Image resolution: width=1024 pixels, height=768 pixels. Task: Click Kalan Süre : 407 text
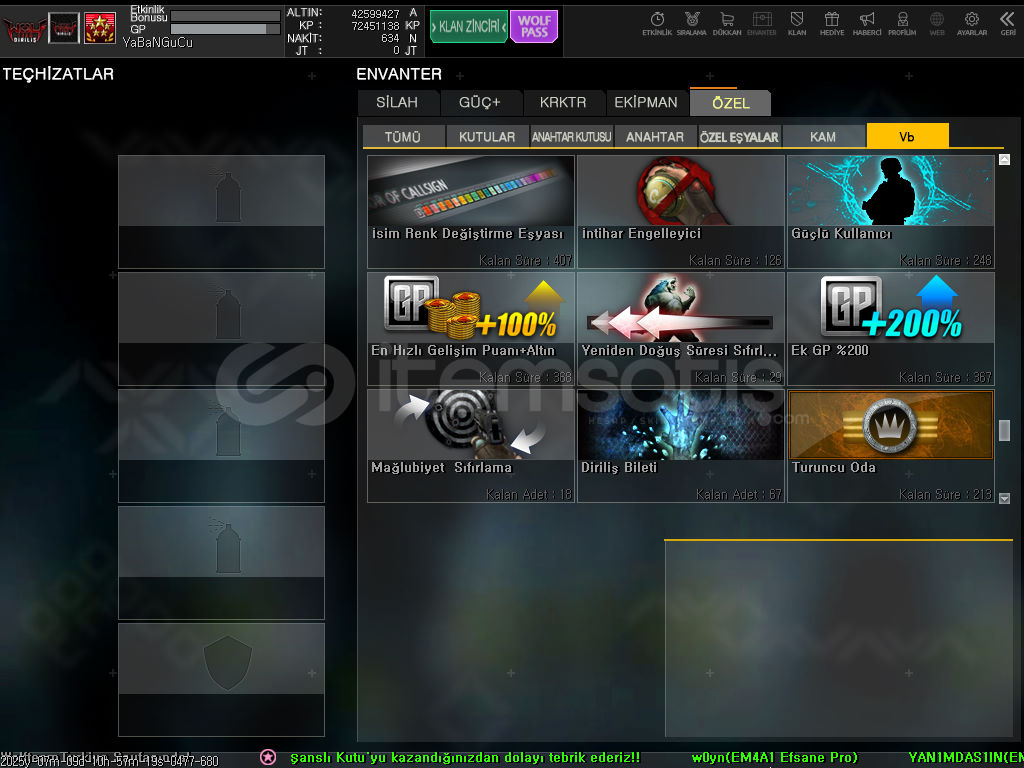526,261
